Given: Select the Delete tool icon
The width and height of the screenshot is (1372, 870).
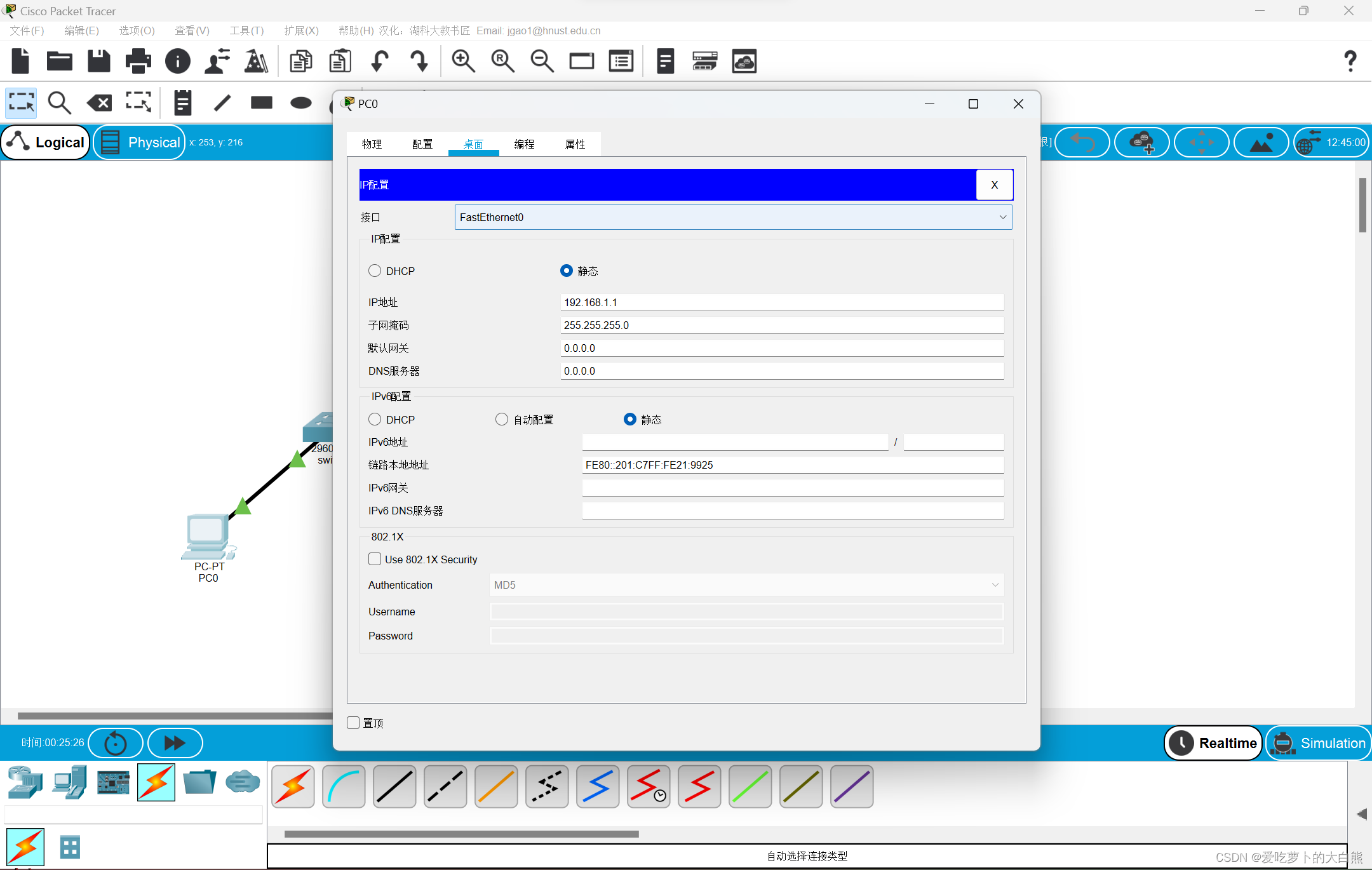Looking at the screenshot, I should (99, 103).
